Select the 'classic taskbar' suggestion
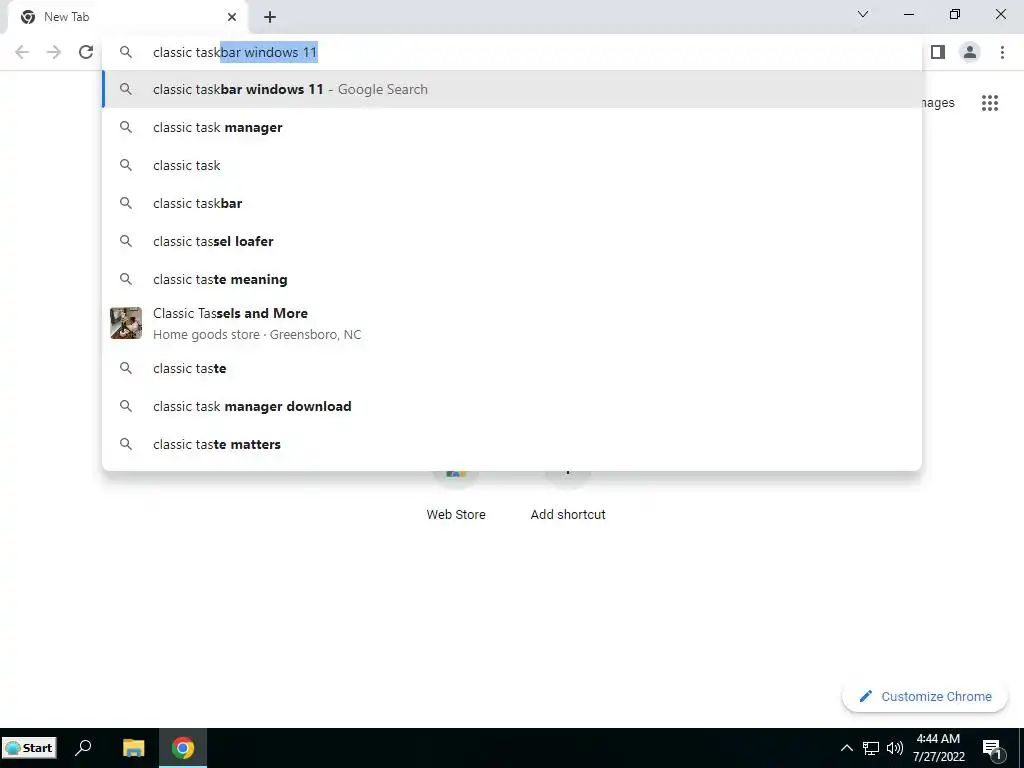1024x768 pixels. tap(513, 203)
